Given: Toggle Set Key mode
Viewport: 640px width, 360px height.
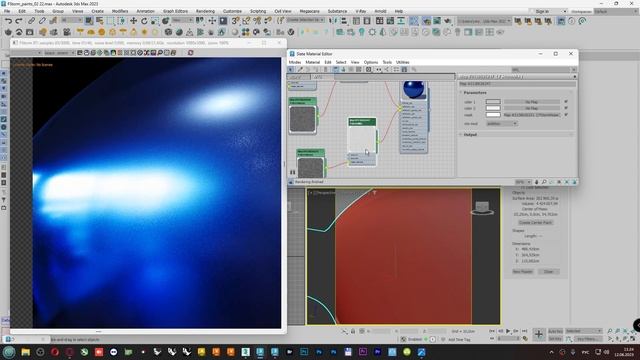Looking at the screenshot, I should point(555,339).
